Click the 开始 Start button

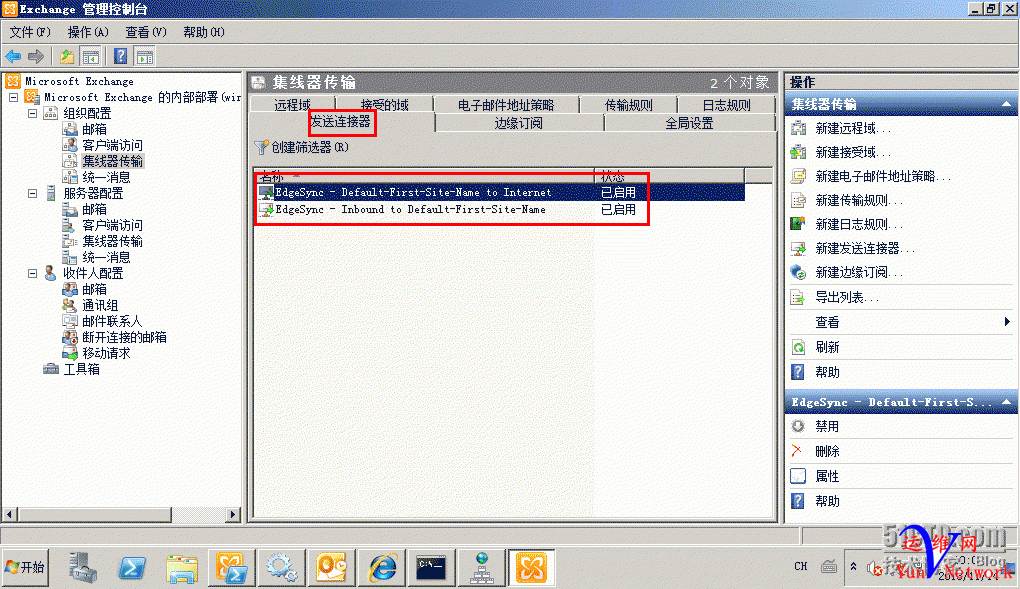pyautogui.click(x=25, y=568)
